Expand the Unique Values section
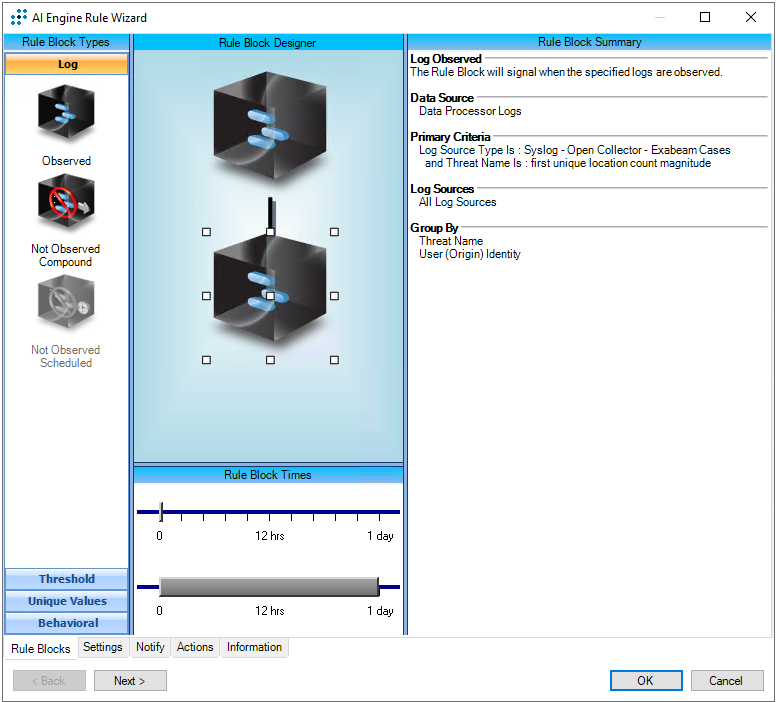 pos(67,601)
